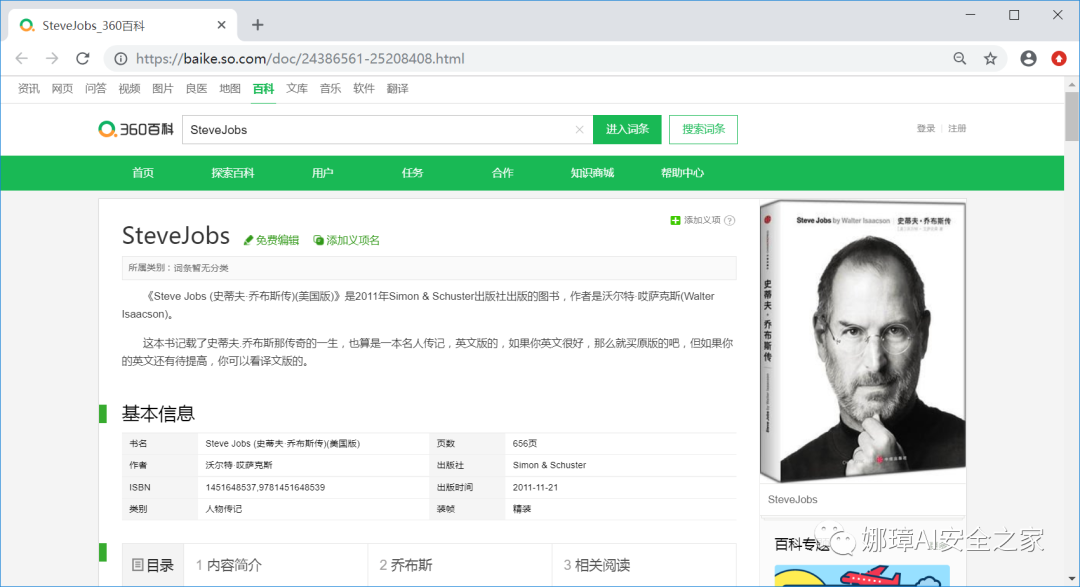Click the SteveJobs_360百科 browser tab
Screen dimensions: 1080x587
click(123, 25)
